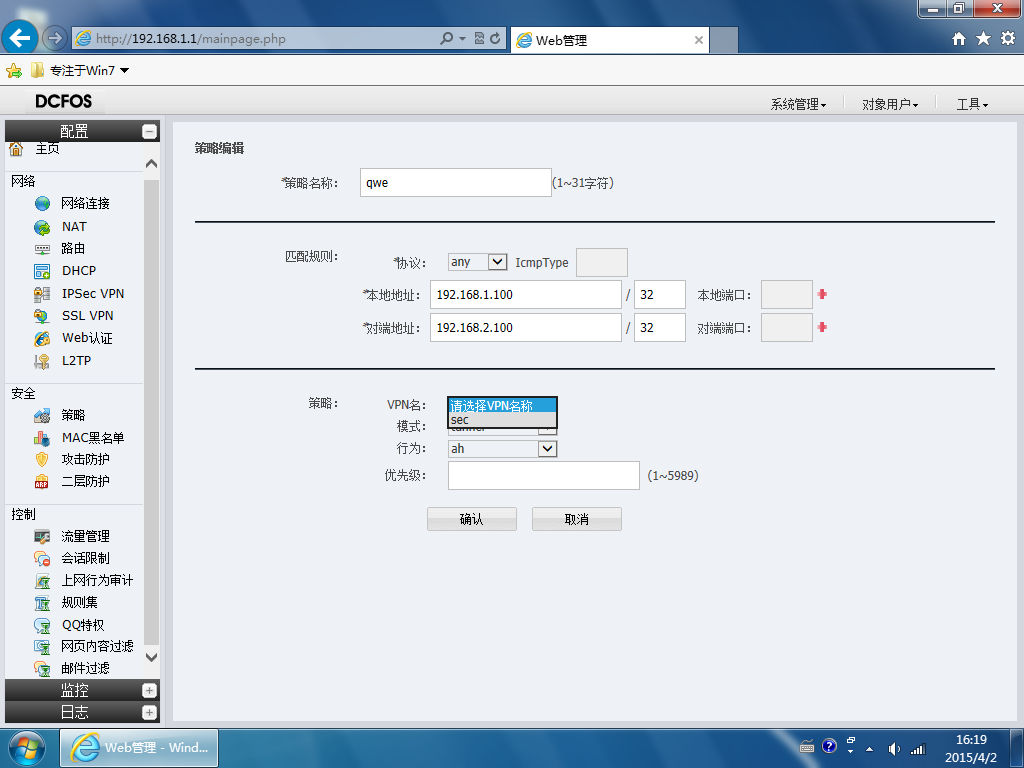Open the 流量管理 icon
Image resolution: width=1024 pixels, height=768 pixels.
tap(42, 537)
